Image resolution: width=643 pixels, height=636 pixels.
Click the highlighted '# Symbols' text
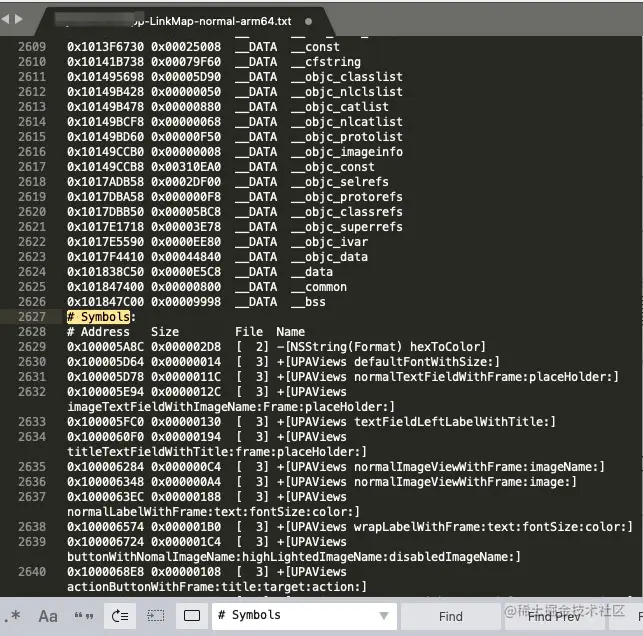pyautogui.click(x=98, y=317)
